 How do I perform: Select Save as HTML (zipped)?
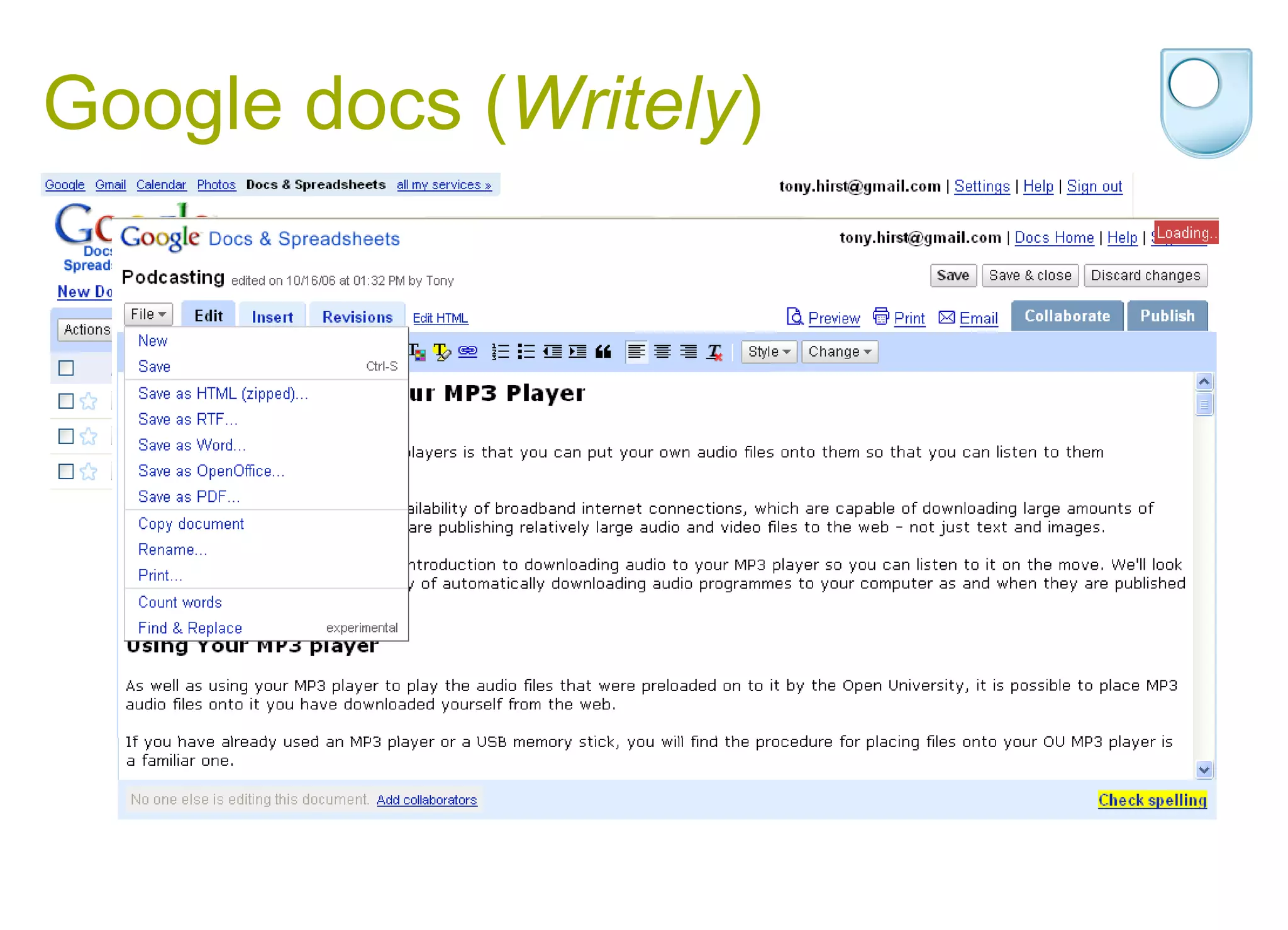pos(267,394)
